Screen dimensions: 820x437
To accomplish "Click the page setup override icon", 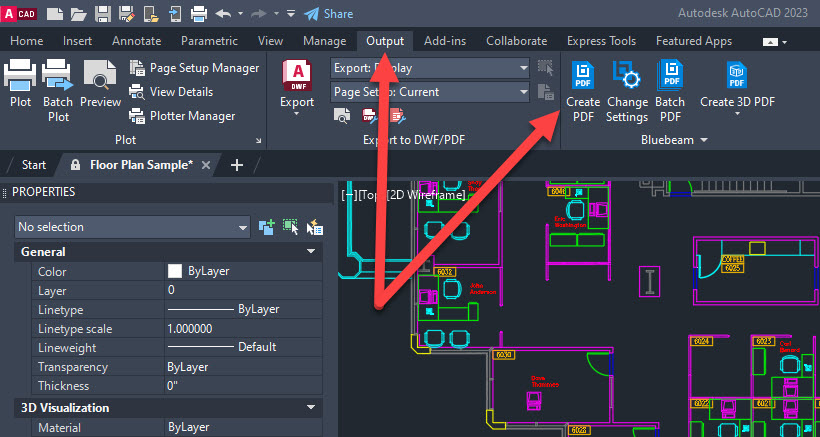I will [545, 92].
